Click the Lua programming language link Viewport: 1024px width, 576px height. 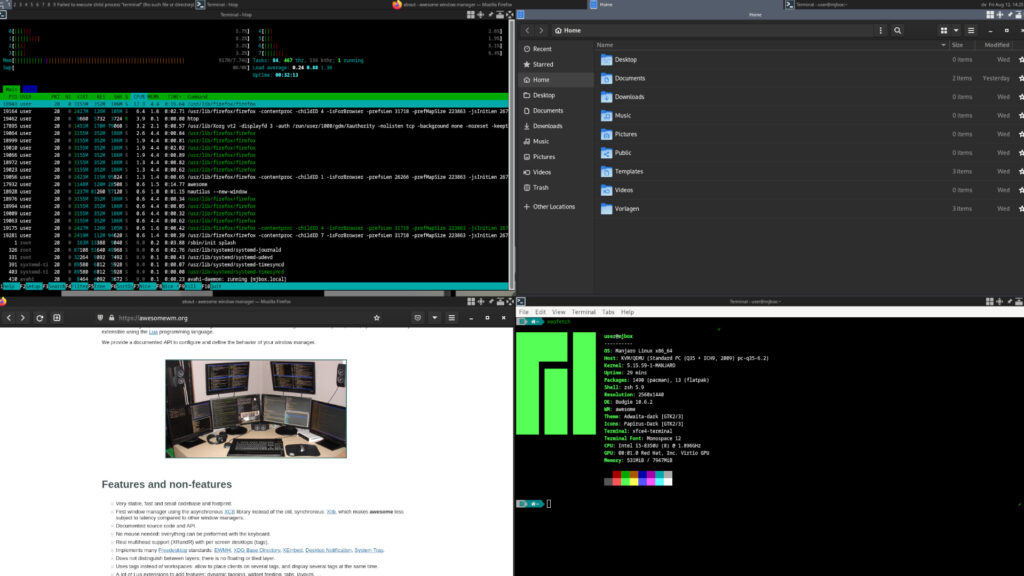[x=152, y=331]
